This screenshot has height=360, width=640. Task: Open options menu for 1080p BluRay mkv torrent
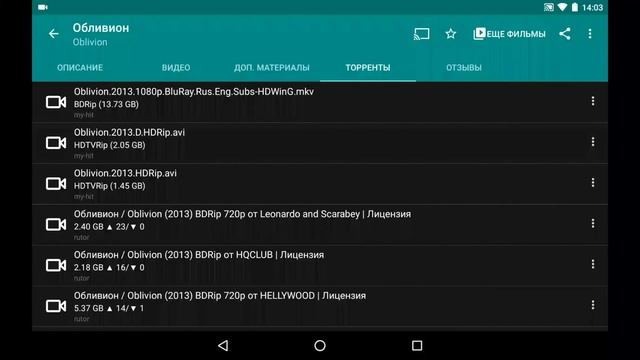[x=593, y=101]
